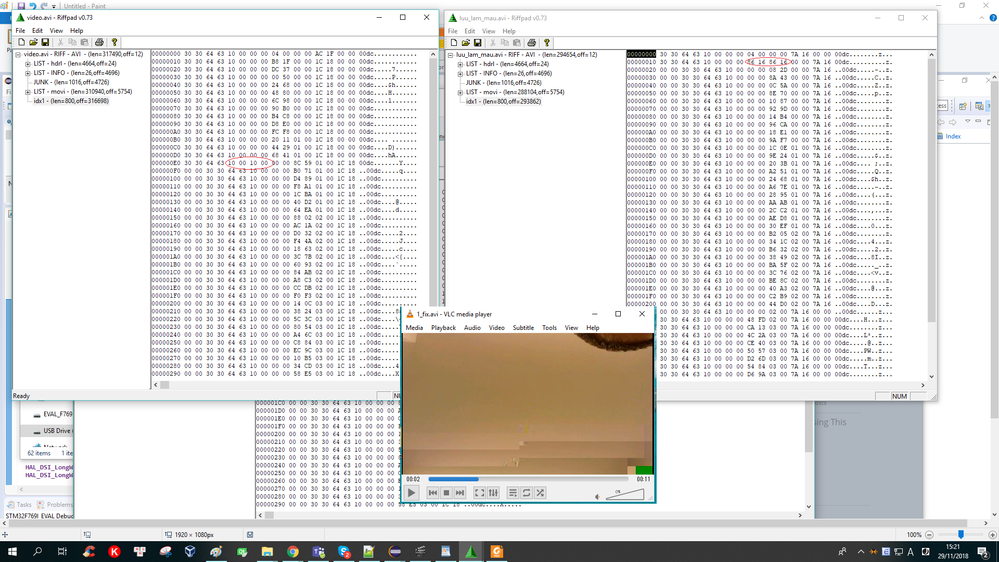Open VLC Media menu
The height and width of the screenshot is (562, 999).
tap(414, 328)
